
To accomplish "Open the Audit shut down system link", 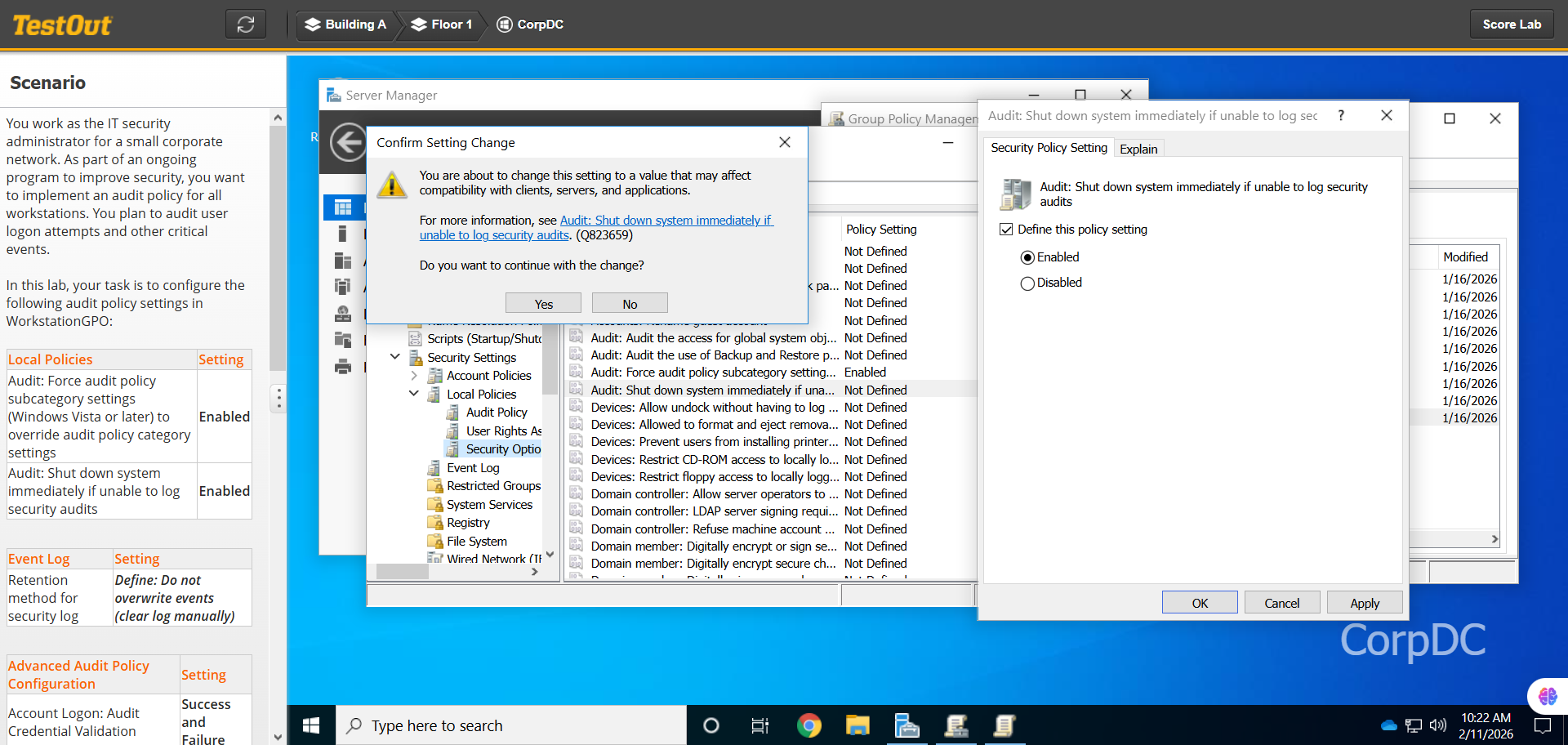I will click(666, 221).
